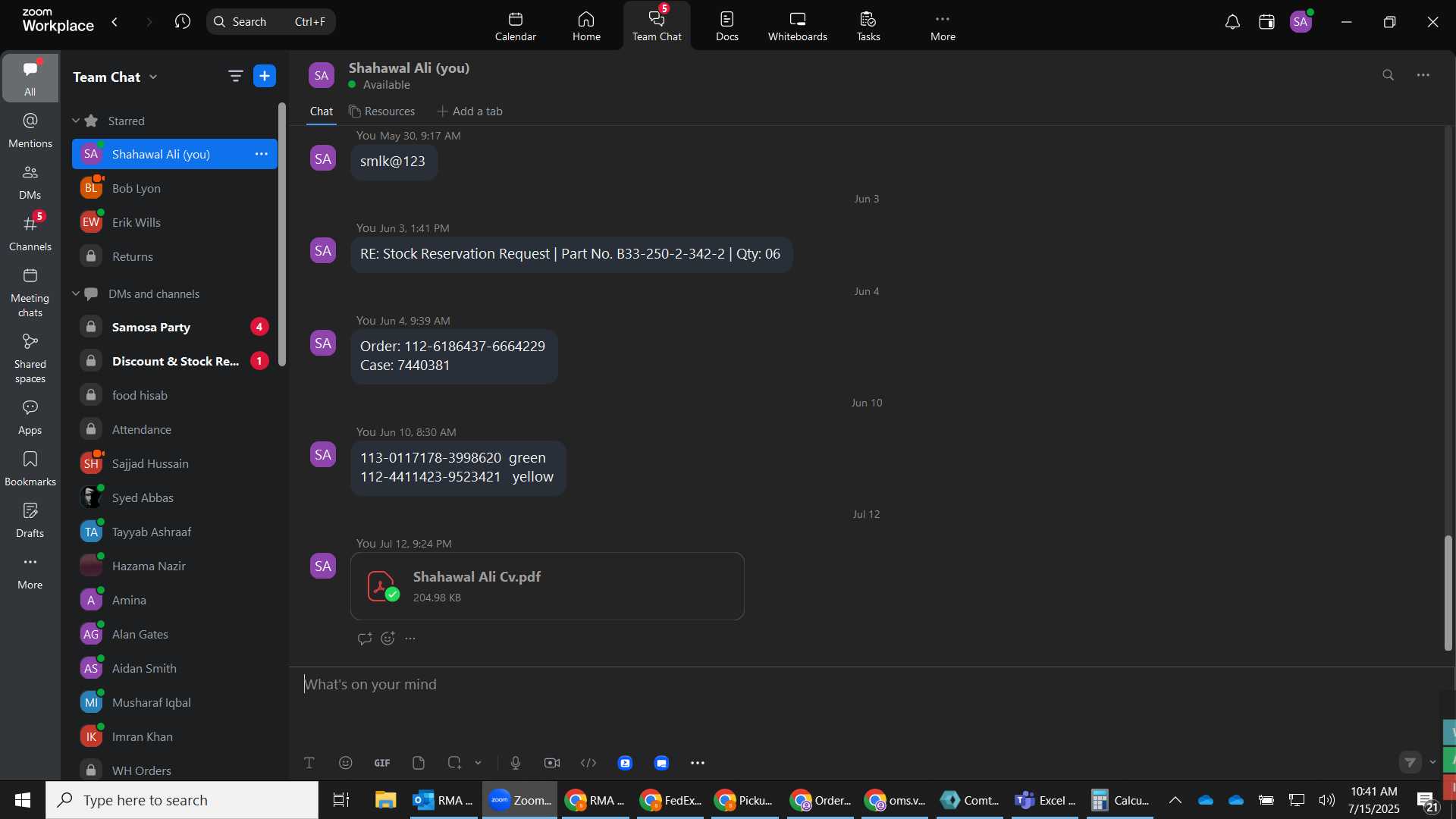Open File Explorer from the taskbar
1456x819 pixels.
[385, 800]
